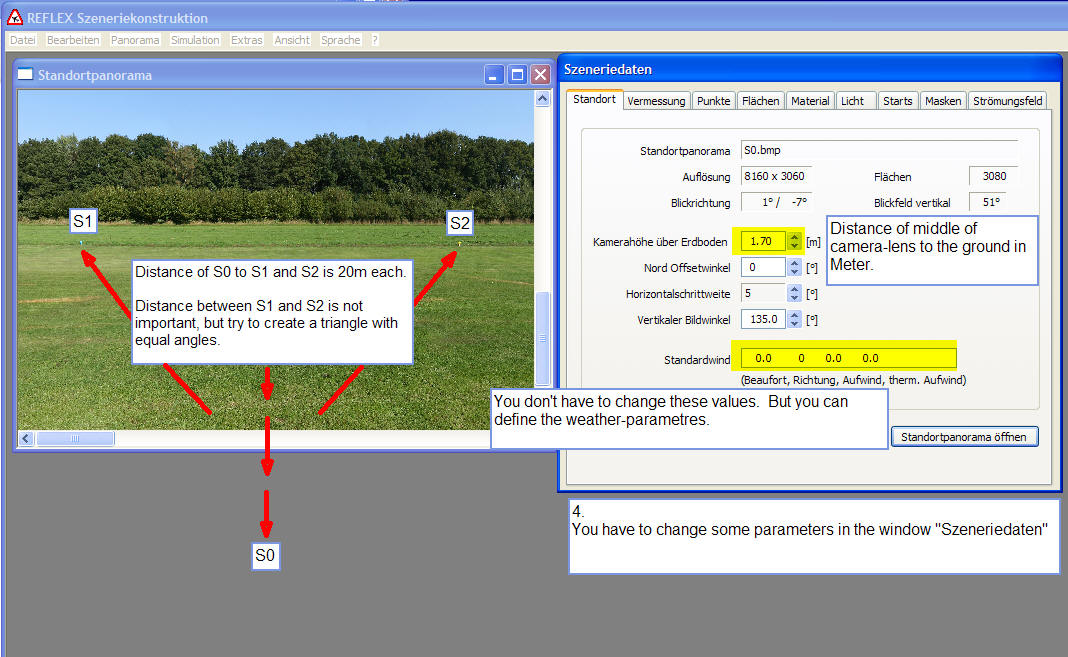
Task: Click the Szeneriedaten panel title bar
Action: point(809,69)
